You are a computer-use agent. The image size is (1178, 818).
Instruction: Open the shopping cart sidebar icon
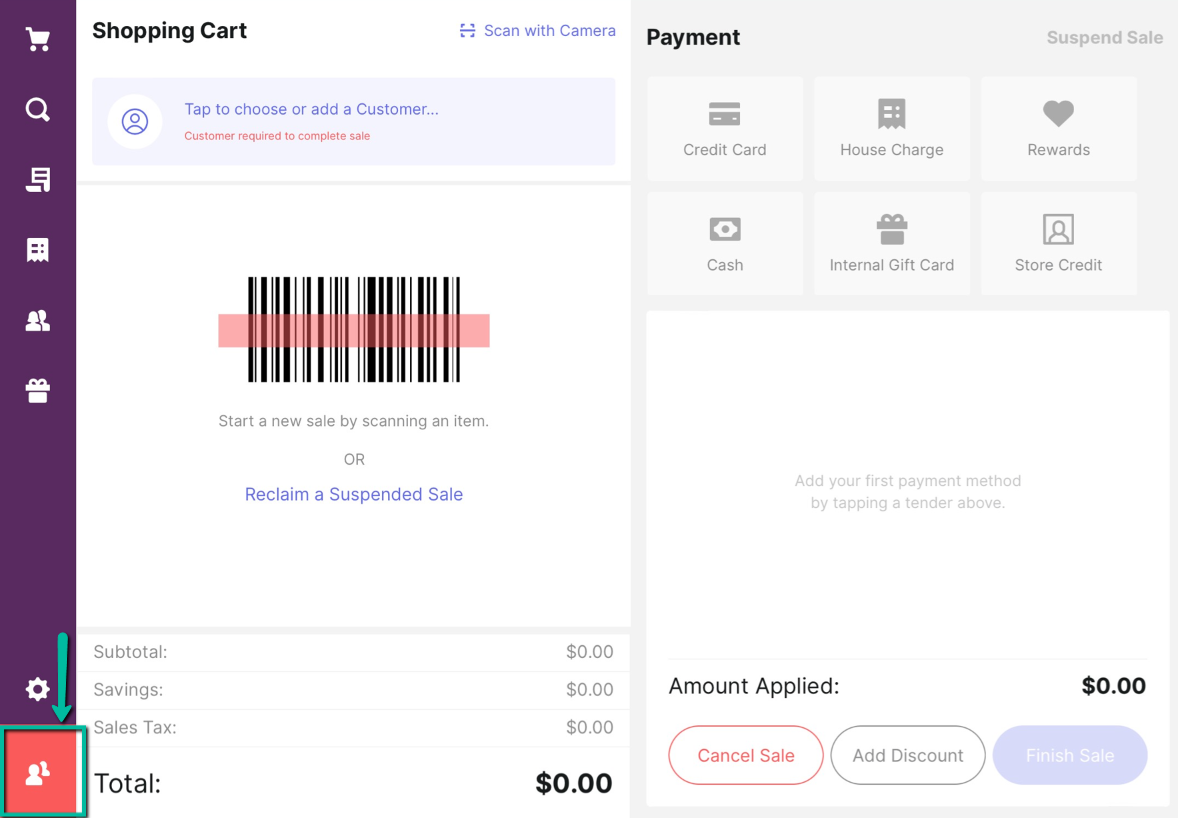tap(38, 39)
